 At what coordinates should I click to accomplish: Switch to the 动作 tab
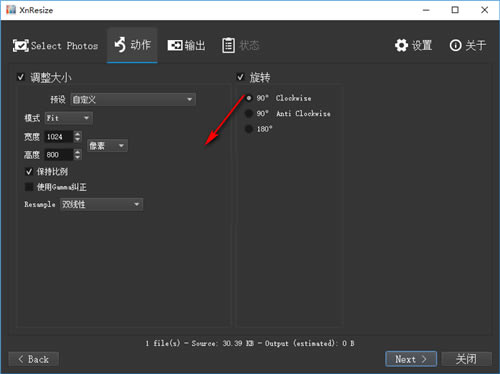click(132, 45)
